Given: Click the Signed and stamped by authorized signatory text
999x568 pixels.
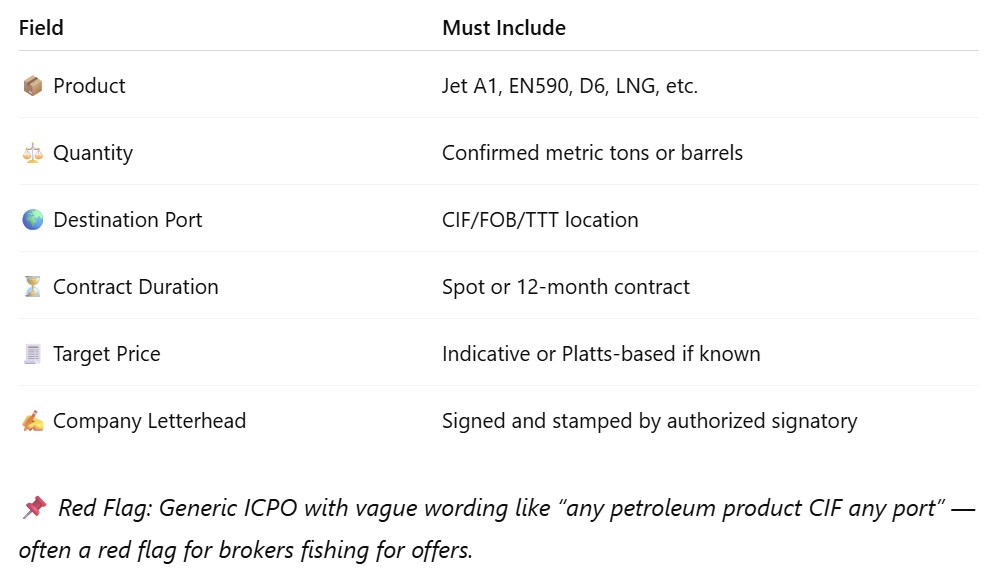Looking at the screenshot, I should tap(650, 421).
